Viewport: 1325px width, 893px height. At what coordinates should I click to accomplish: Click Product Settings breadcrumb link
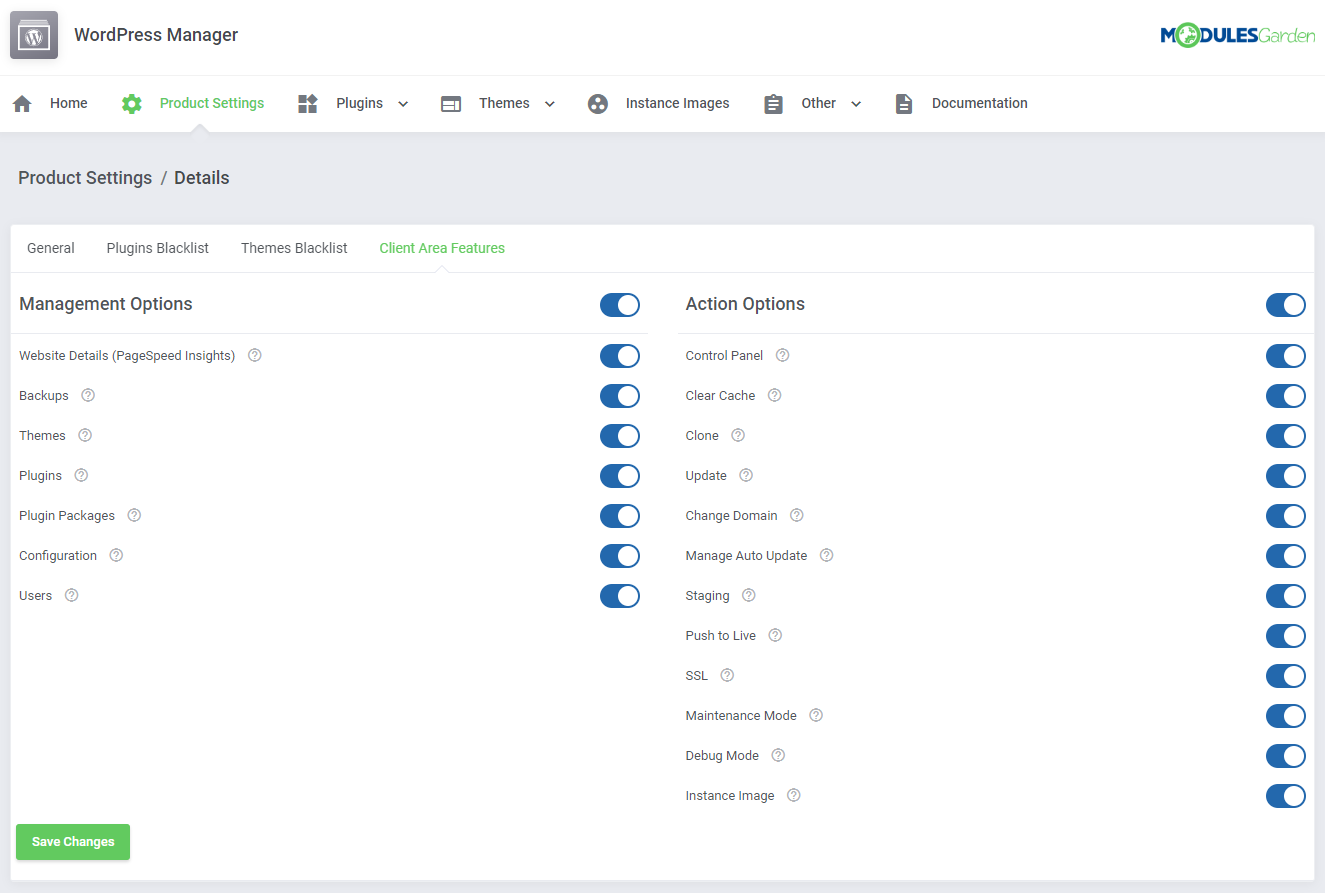coord(85,178)
